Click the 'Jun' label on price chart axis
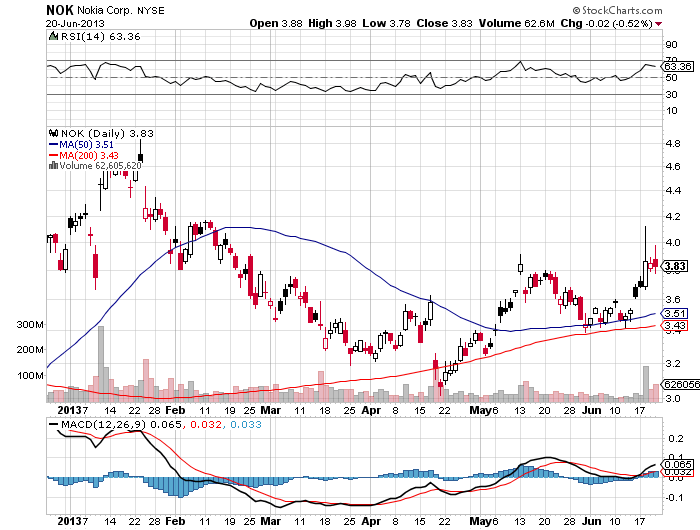This screenshot has width=700, height=530. 592,410
